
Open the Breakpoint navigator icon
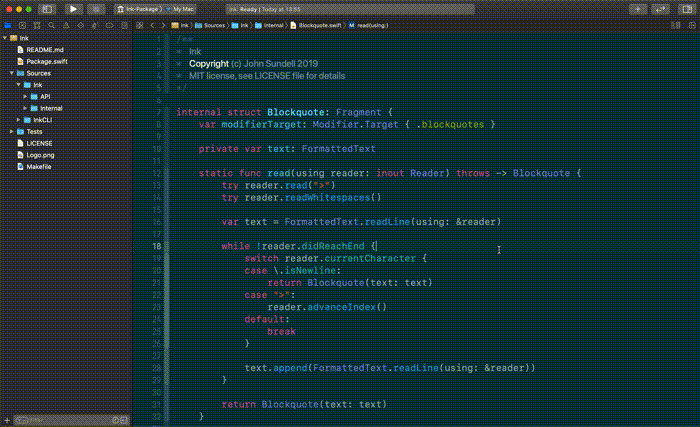coord(109,25)
